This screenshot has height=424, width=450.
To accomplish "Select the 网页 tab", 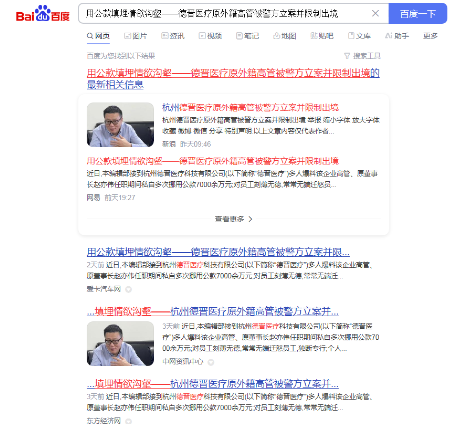I will coord(98,36).
